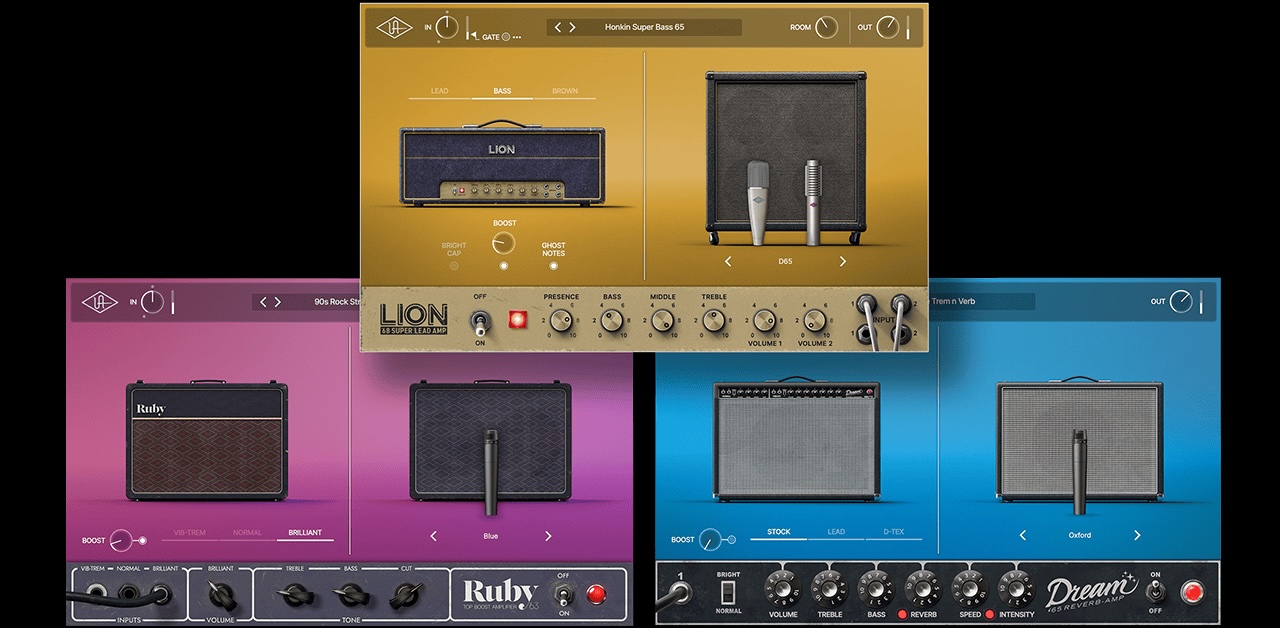The width and height of the screenshot is (1280, 628).
Task: Click the red pilot light on the Lion panel
Action: click(x=518, y=321)
